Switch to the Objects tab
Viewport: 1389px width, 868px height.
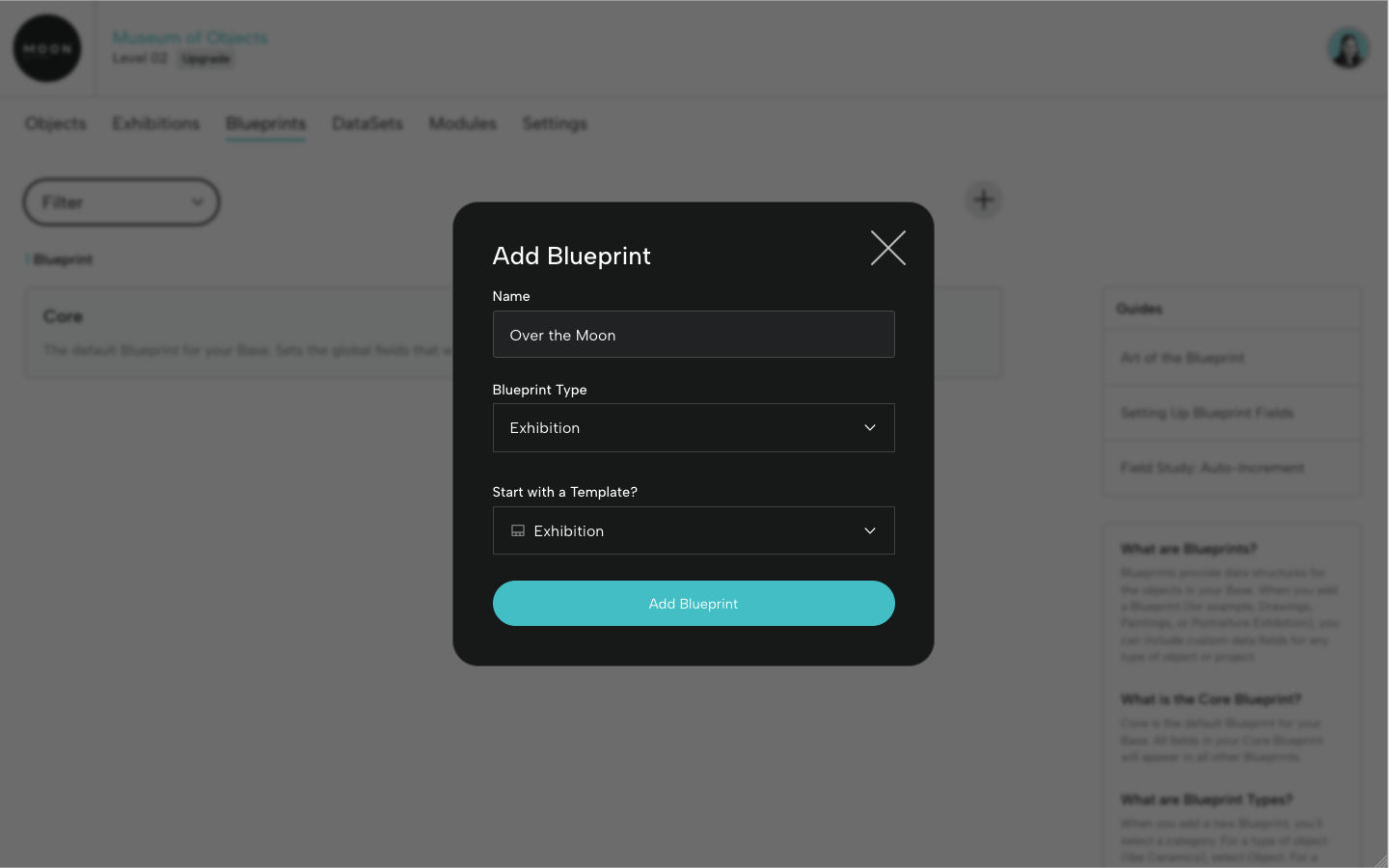point(55,123)
